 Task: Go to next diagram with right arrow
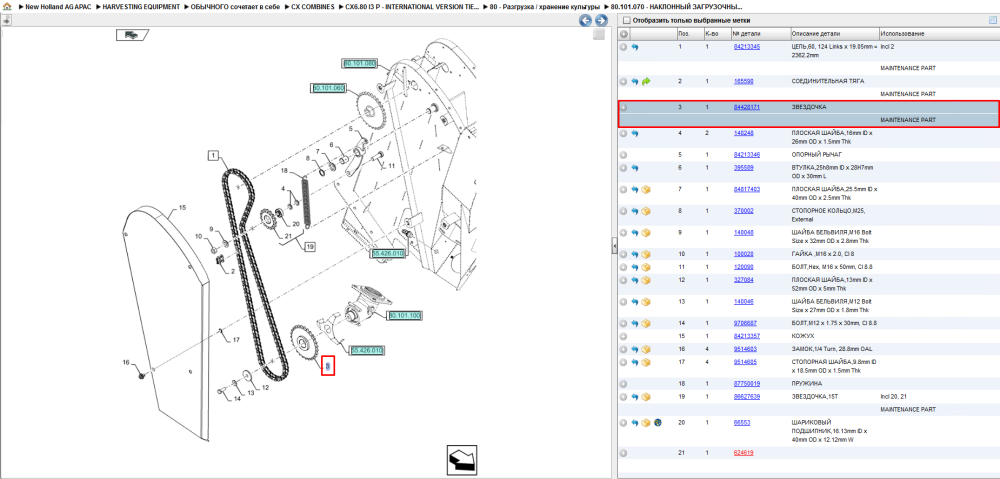point(599,20)
